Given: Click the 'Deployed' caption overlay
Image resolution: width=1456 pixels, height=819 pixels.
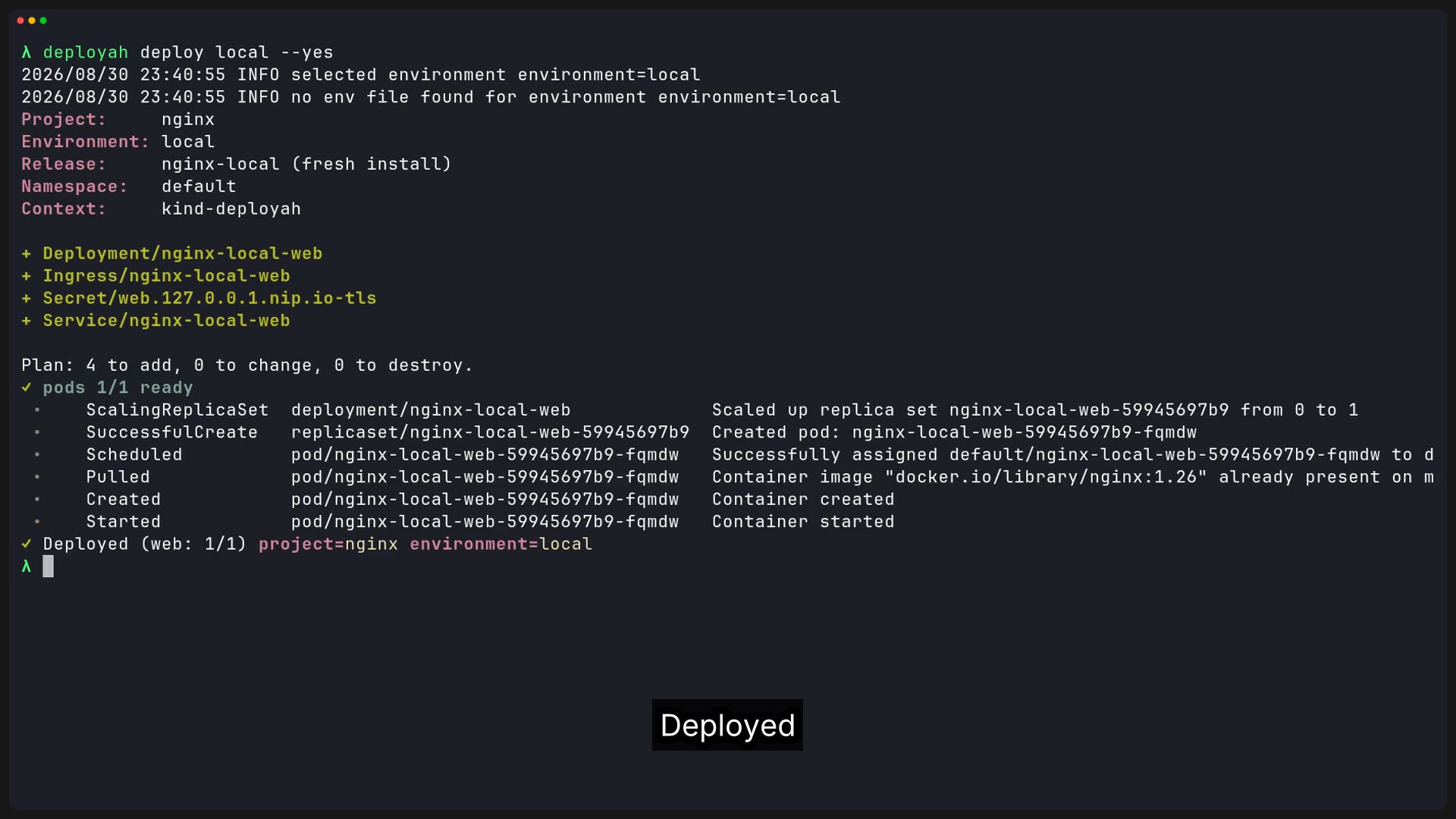Looking at the screenshot, I should point(727,726).
